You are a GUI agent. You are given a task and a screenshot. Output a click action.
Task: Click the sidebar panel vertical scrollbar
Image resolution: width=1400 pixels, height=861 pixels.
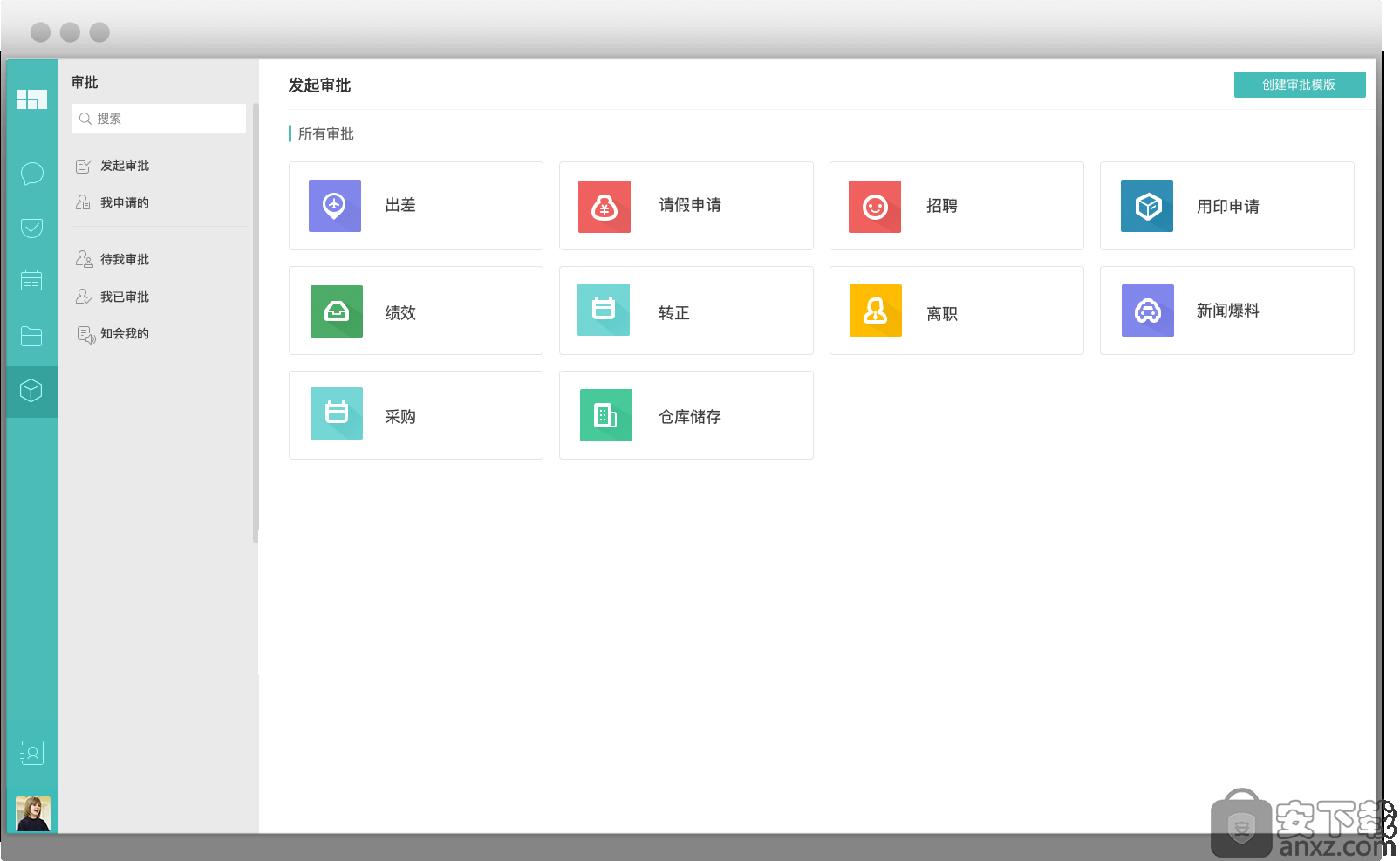[256, 323]
